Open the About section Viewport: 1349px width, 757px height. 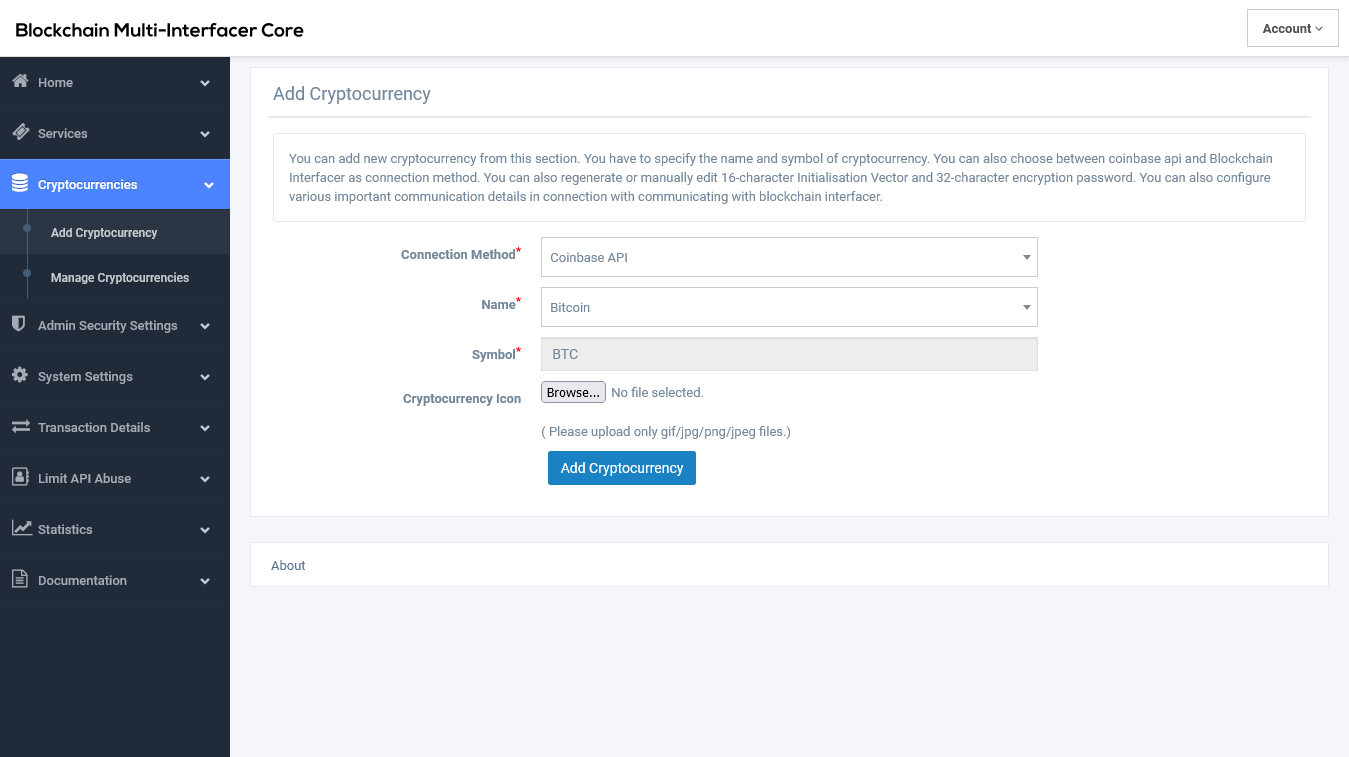click(288, 565)
